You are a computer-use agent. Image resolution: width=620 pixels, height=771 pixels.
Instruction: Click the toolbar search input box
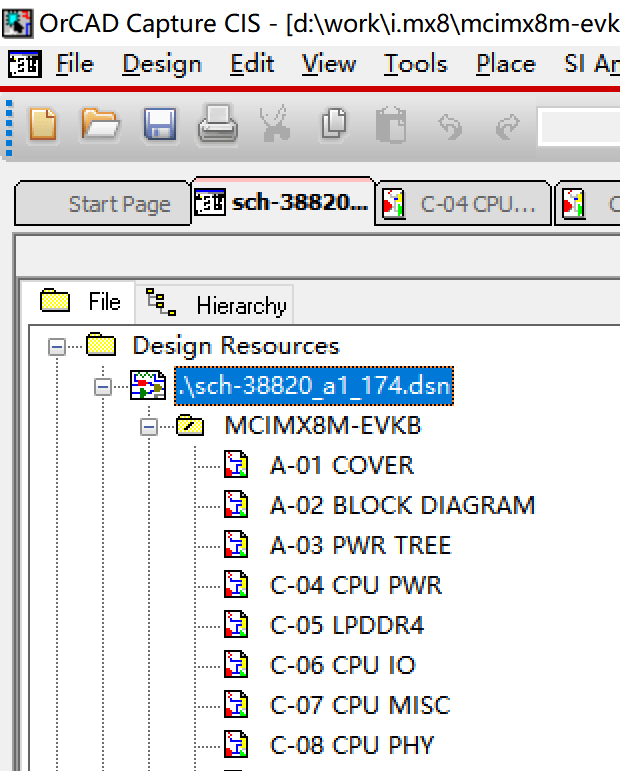pyautogui.click(x=579, y=126)
